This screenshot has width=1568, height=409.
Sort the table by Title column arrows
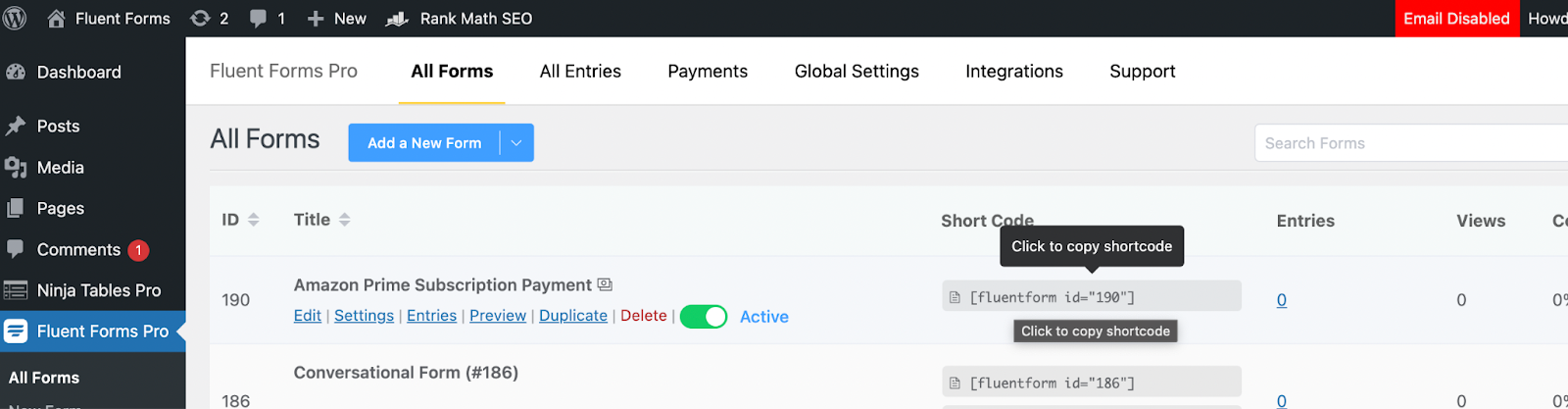tap(344, 220)
